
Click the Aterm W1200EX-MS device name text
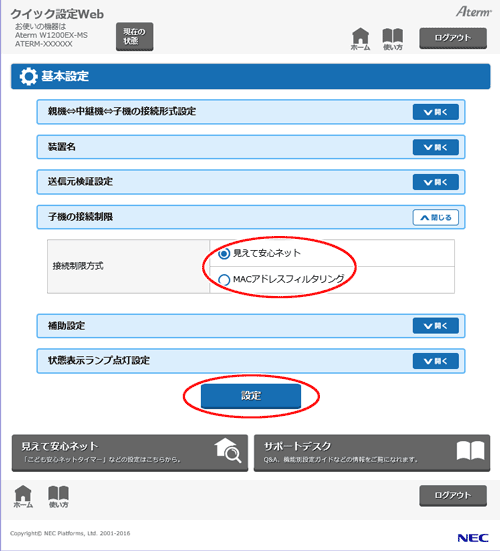click(51, 35)
